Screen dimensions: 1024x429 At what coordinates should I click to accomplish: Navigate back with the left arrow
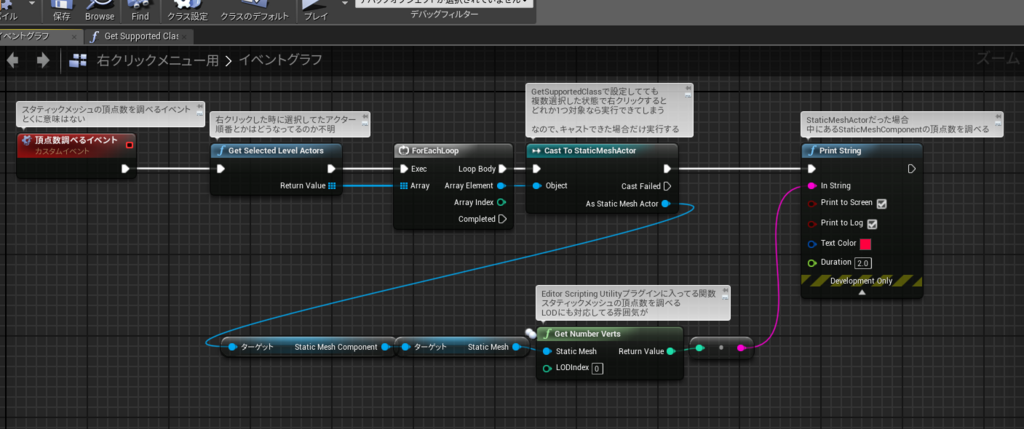point(12,61)
